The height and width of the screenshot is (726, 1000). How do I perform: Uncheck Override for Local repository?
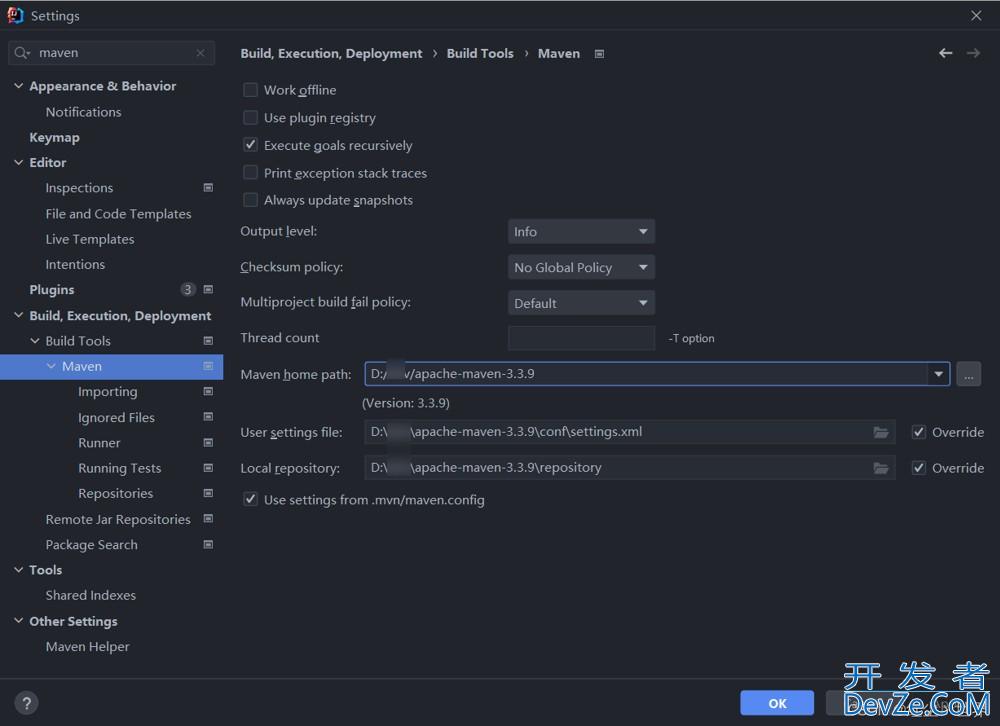tap(918, 468)
